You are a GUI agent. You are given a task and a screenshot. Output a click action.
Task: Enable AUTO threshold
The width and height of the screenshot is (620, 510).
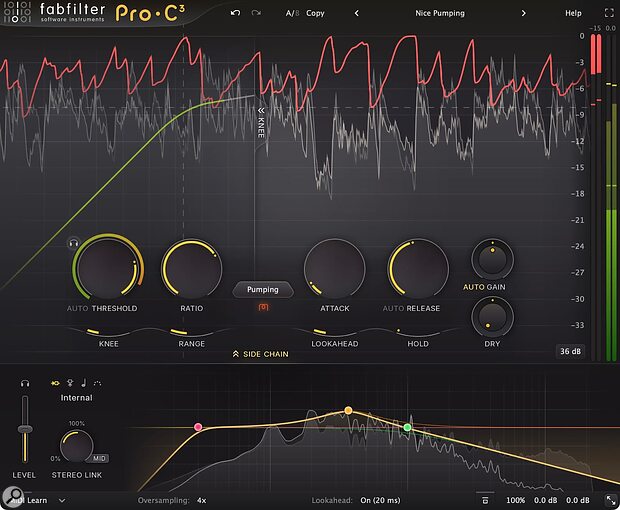point(77,308)
